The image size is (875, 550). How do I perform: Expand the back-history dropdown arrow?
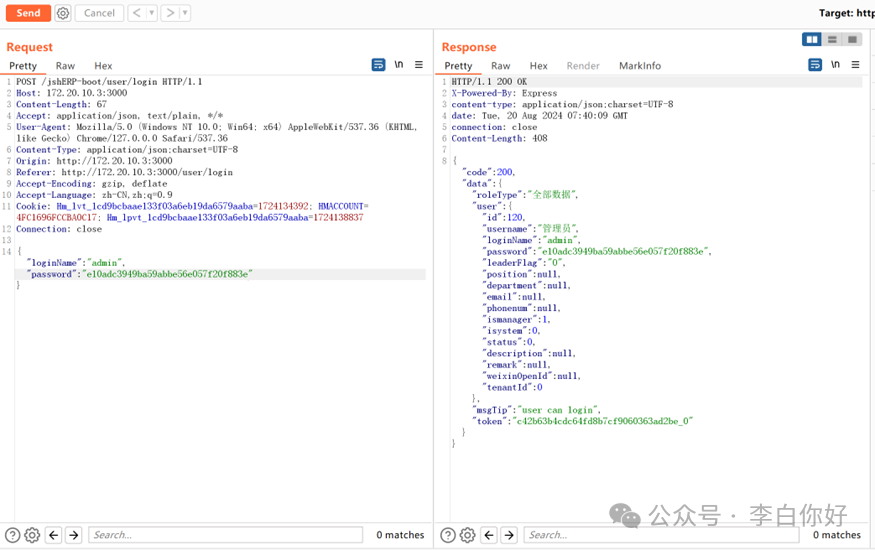pyautogui.click(x=151, y=13)
